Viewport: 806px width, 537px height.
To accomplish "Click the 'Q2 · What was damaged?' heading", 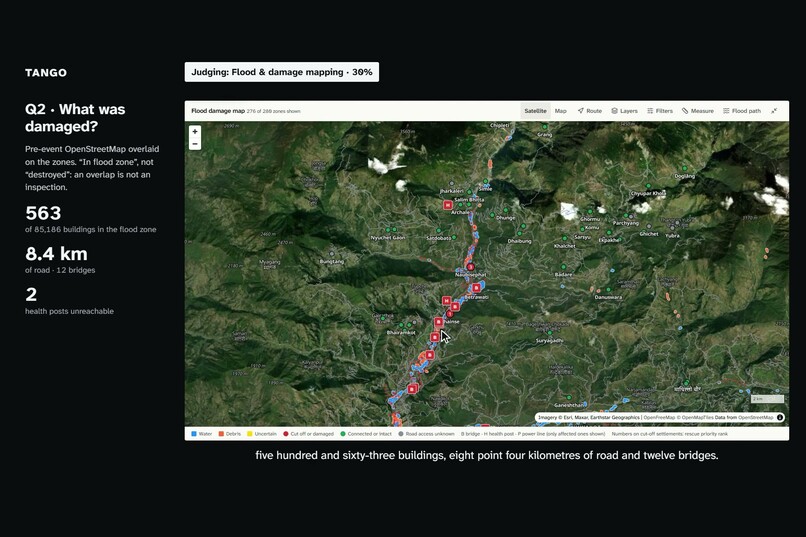I will [75, 118].
